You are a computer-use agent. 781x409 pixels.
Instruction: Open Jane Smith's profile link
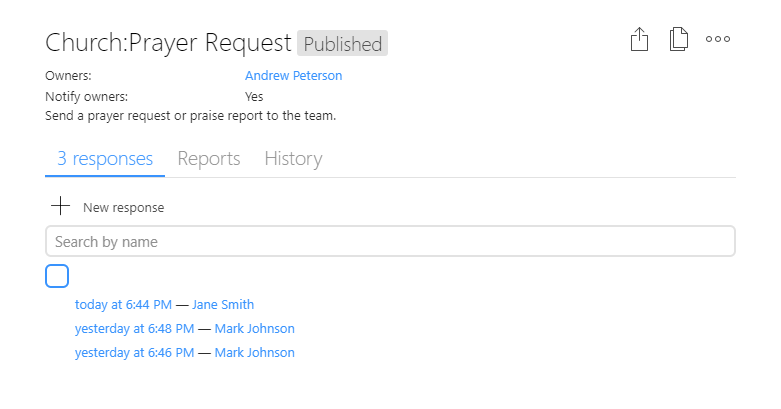point(223,304)
